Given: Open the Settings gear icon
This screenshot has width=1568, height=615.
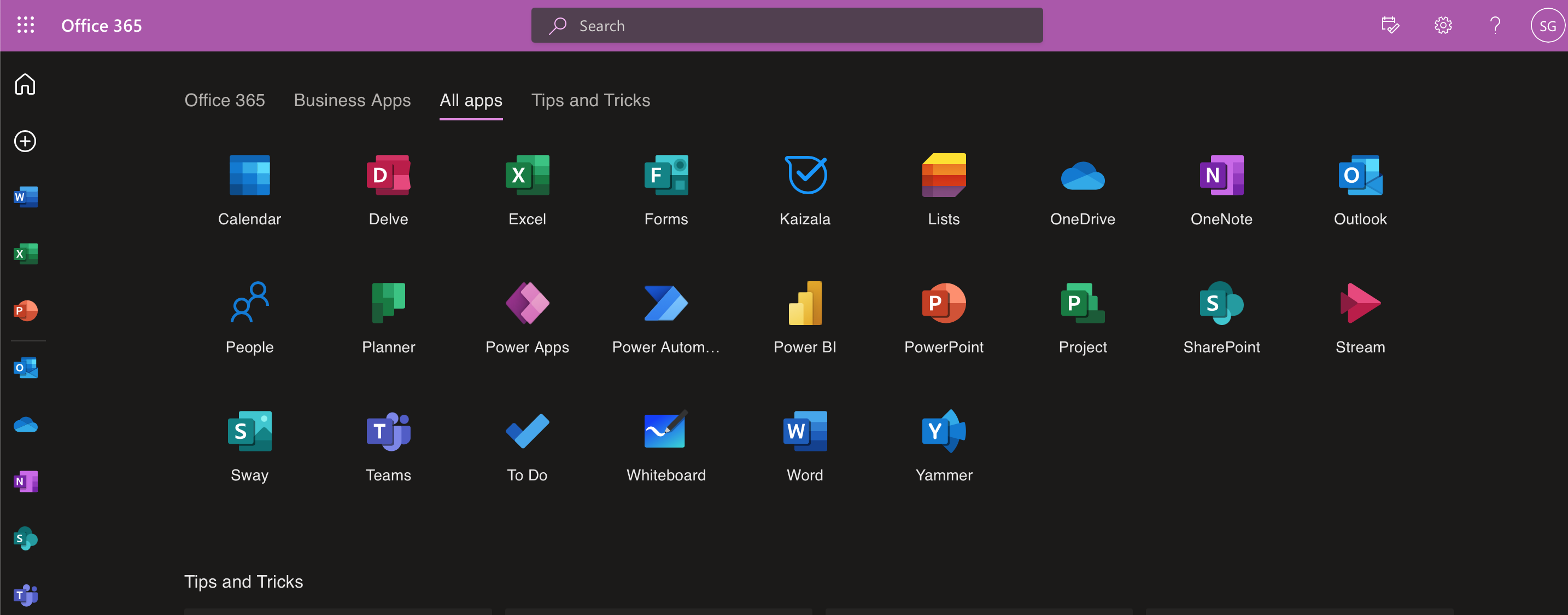Looking at the screenshot, I should click(1443, 26).
